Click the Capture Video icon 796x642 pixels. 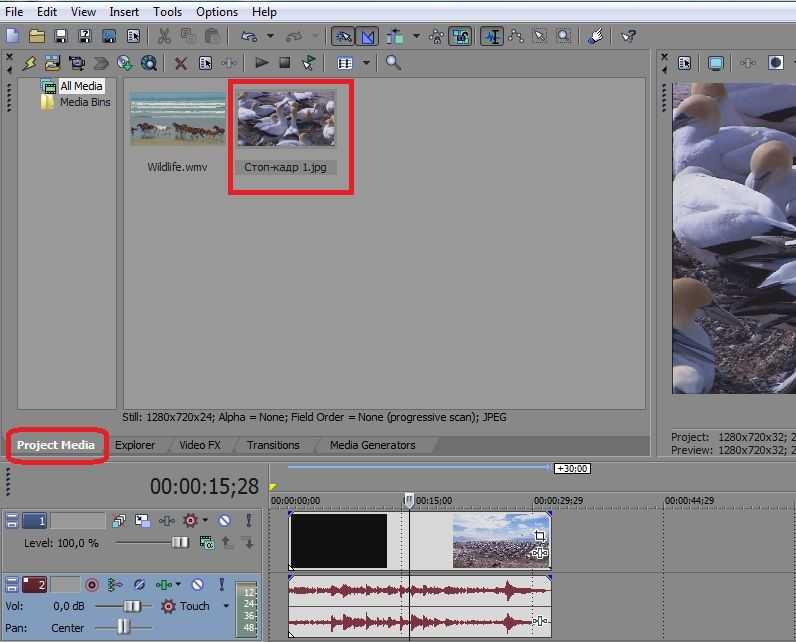click(77, 63)
